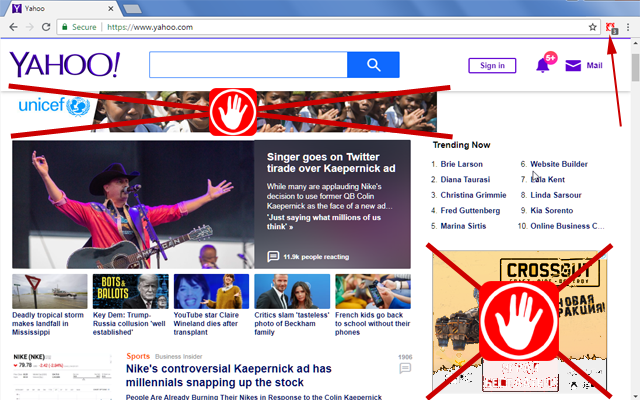Open the ad blocker extension icon
The image size is (640, 400).
[x=611, y=28]
